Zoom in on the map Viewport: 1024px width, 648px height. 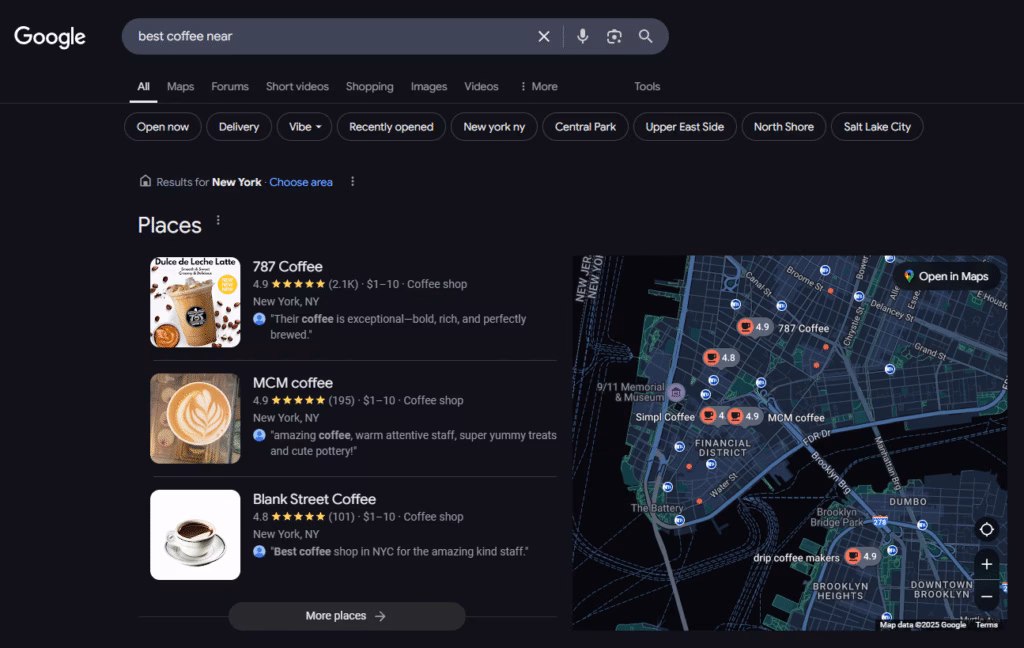pos(986,564)
